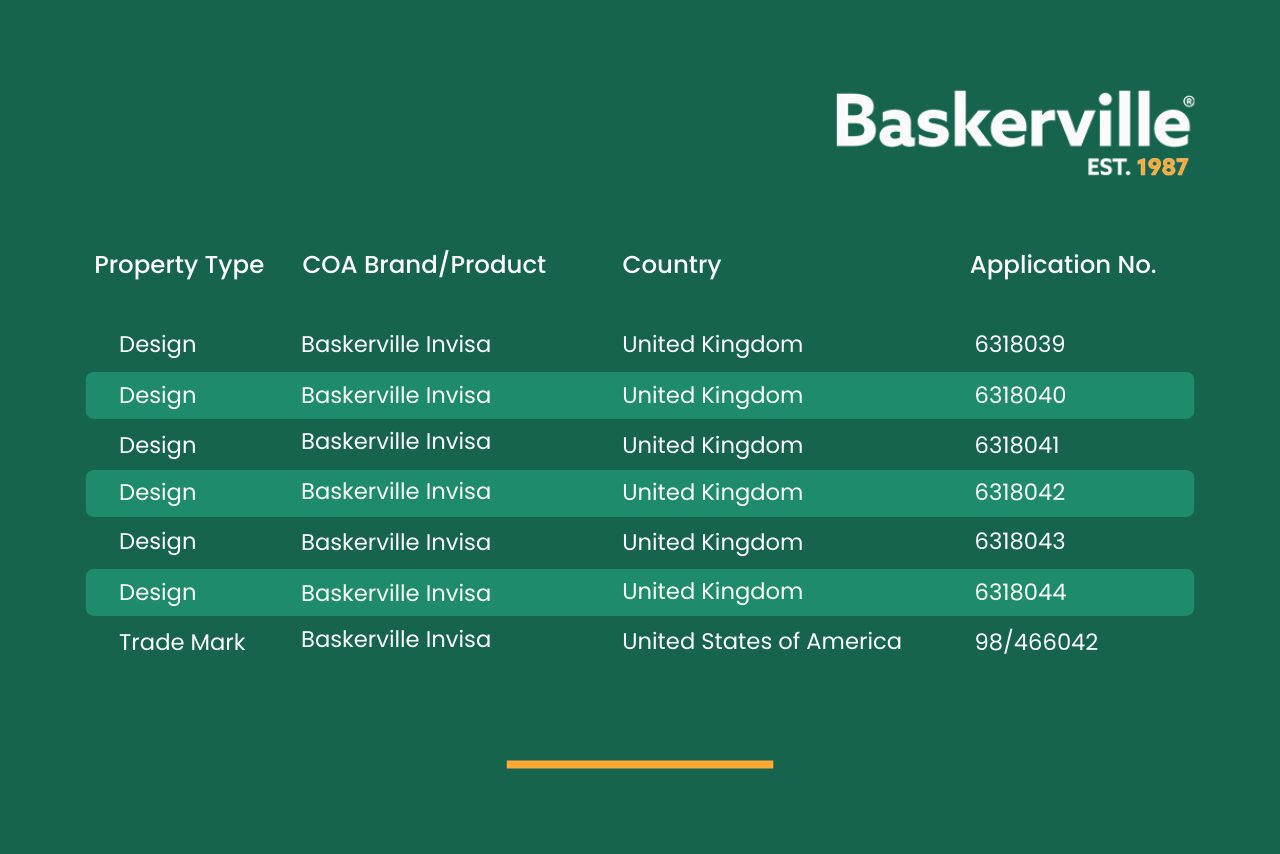Select the COA Brand/Product column header
The height and width of the screenshot is (854, 1280).
tap(424, 265)
